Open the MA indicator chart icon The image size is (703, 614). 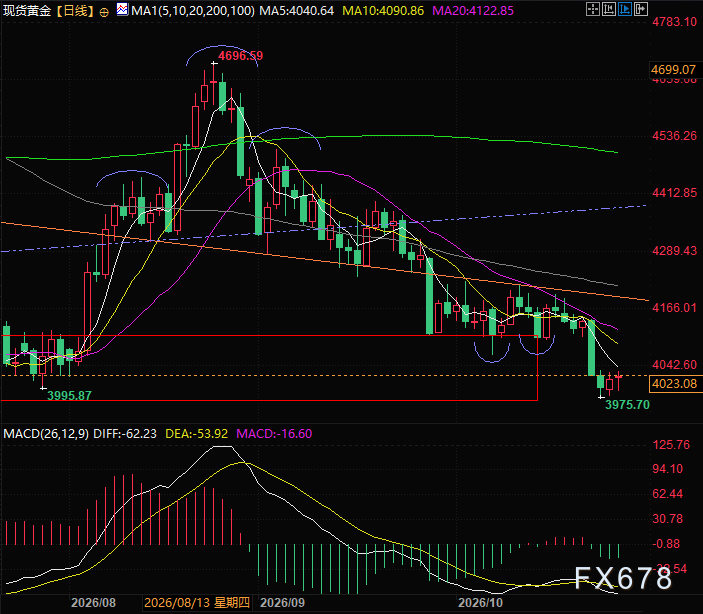click(x=122, y=9)
